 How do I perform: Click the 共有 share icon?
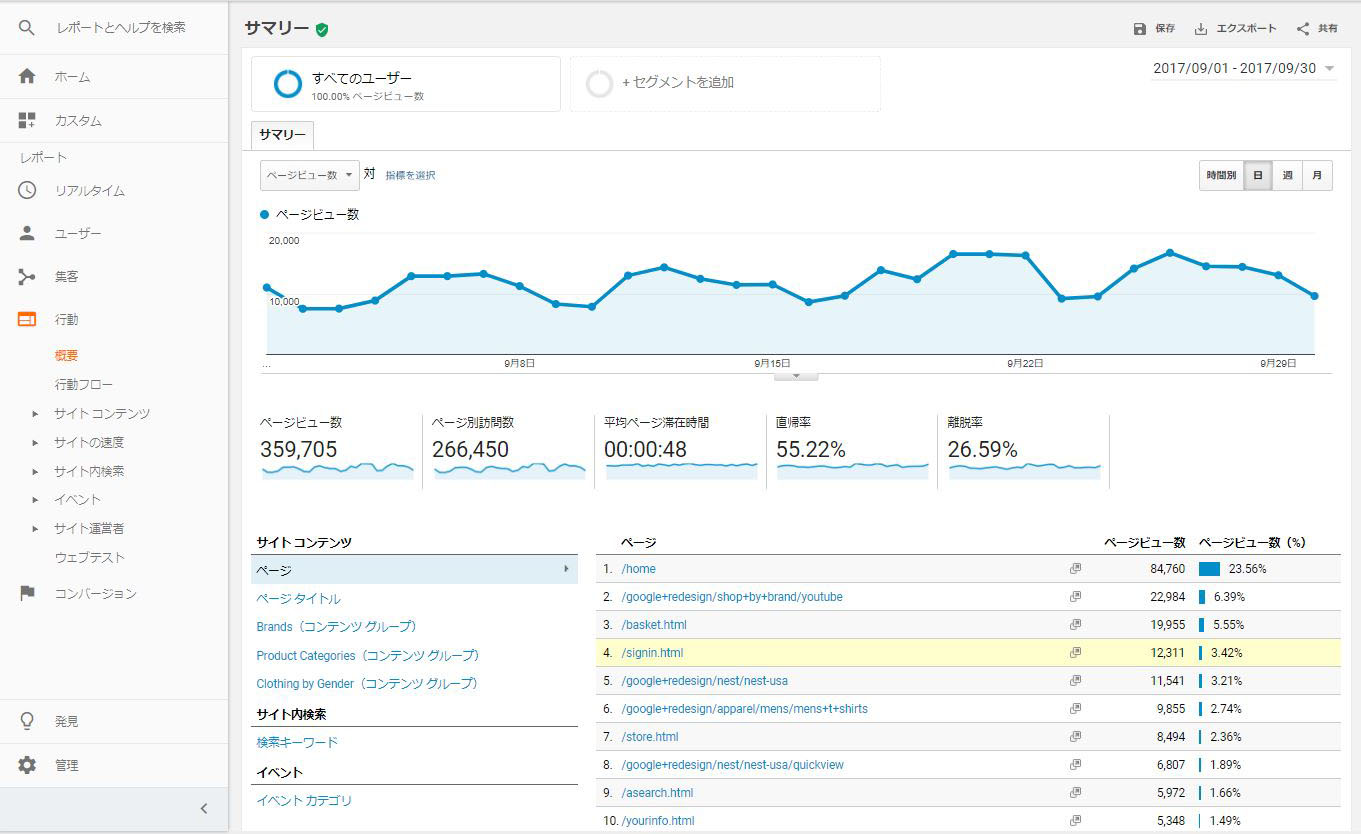1303,29
